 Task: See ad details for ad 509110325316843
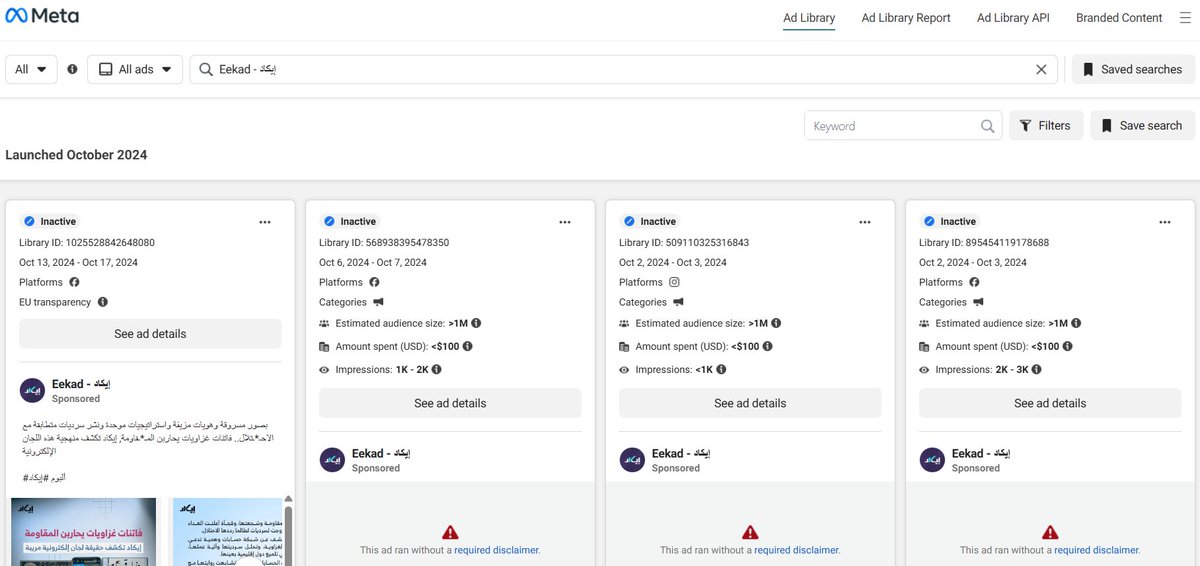(750, 403)
